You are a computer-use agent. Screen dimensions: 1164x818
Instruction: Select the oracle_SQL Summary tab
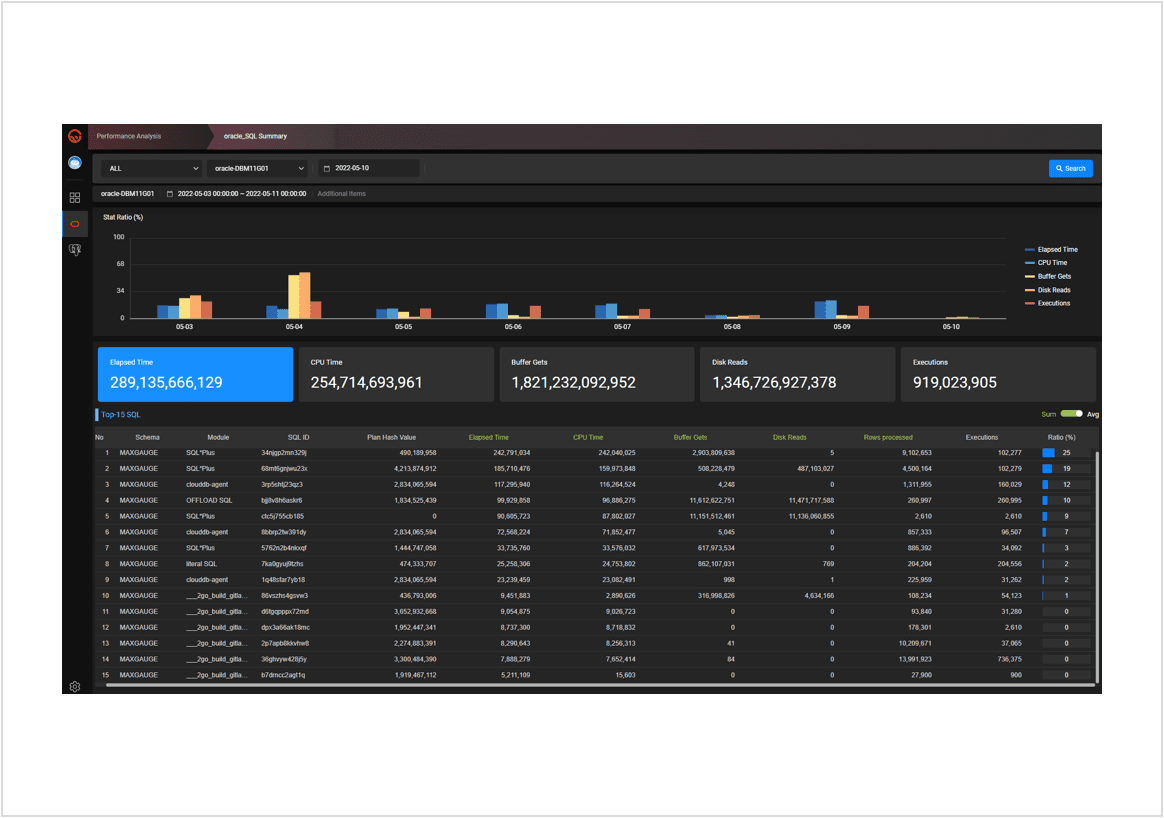(255, 136)
